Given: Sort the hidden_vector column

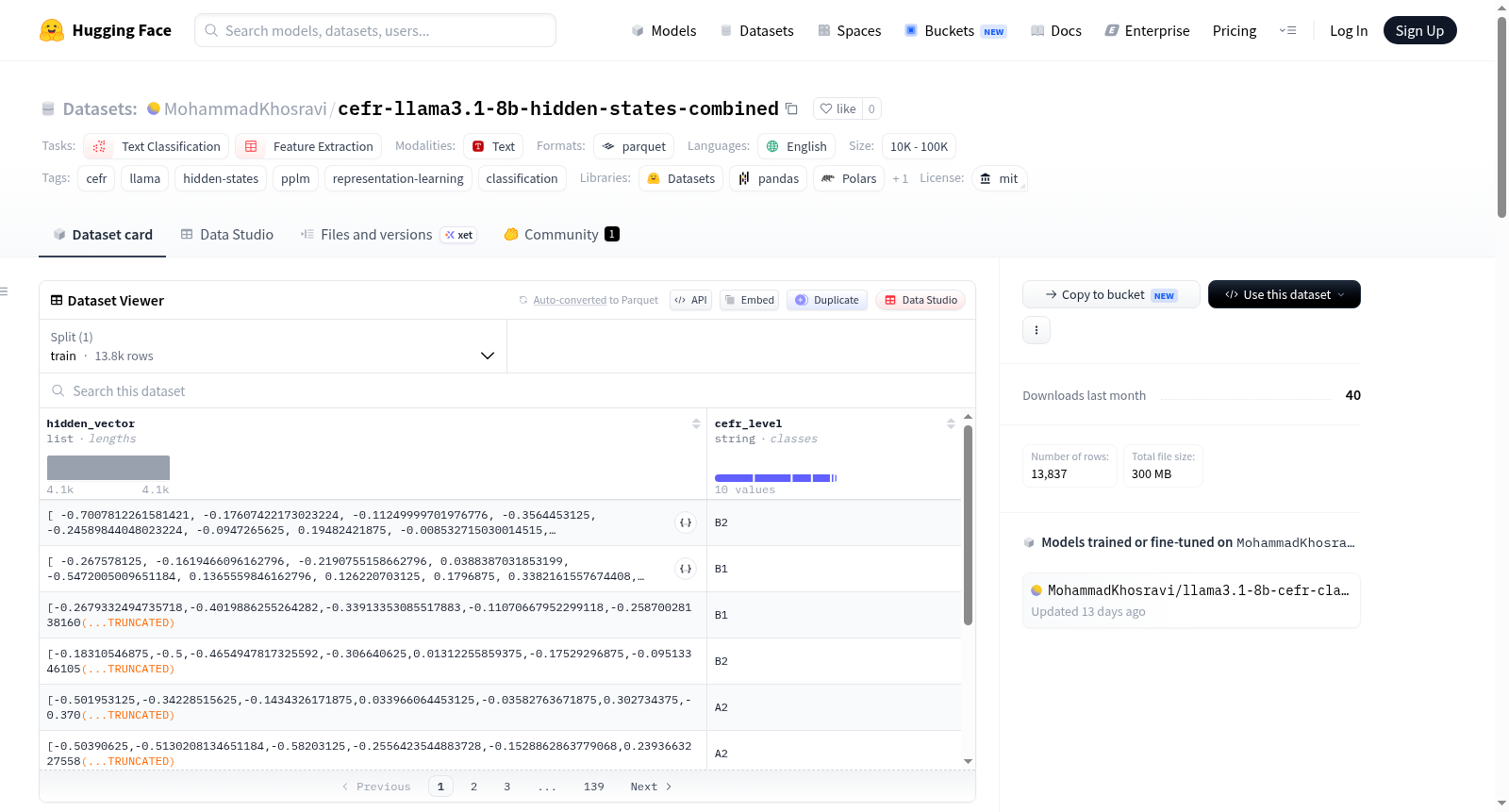Looking at the screenshot, I should click(x=696, y=424).
